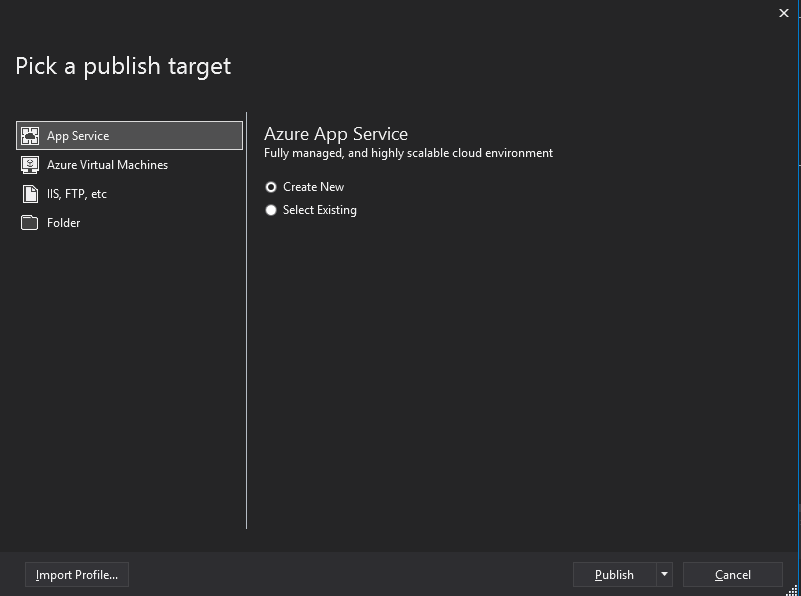801x596 pixels.
Task: Click the Azure App Service heading
Action: tap(336, 134)
